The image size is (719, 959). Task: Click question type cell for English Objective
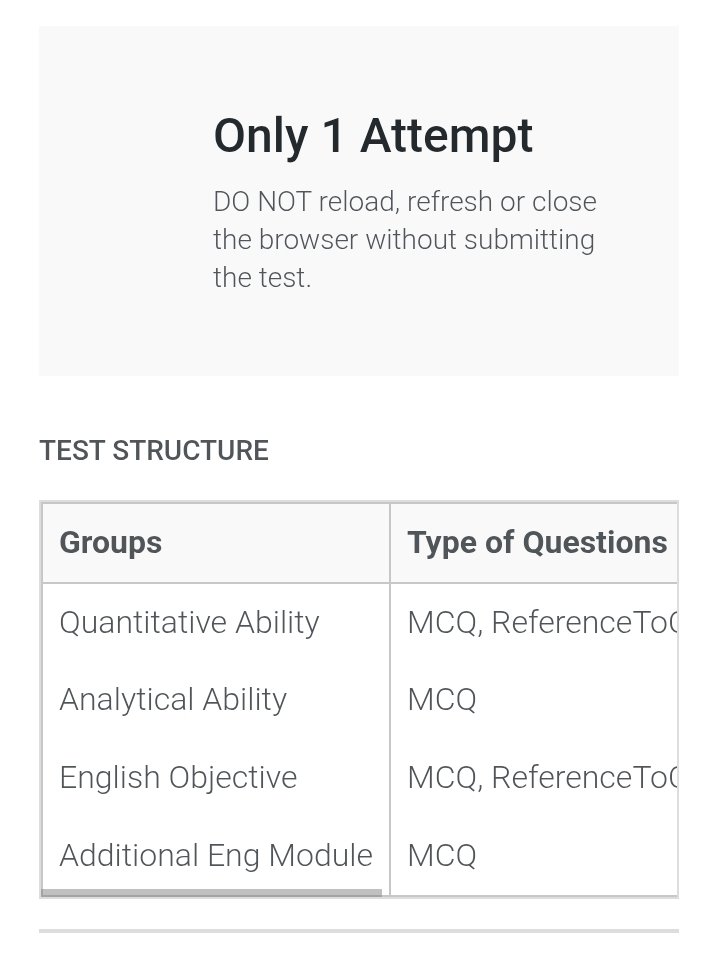coord(542,777)
